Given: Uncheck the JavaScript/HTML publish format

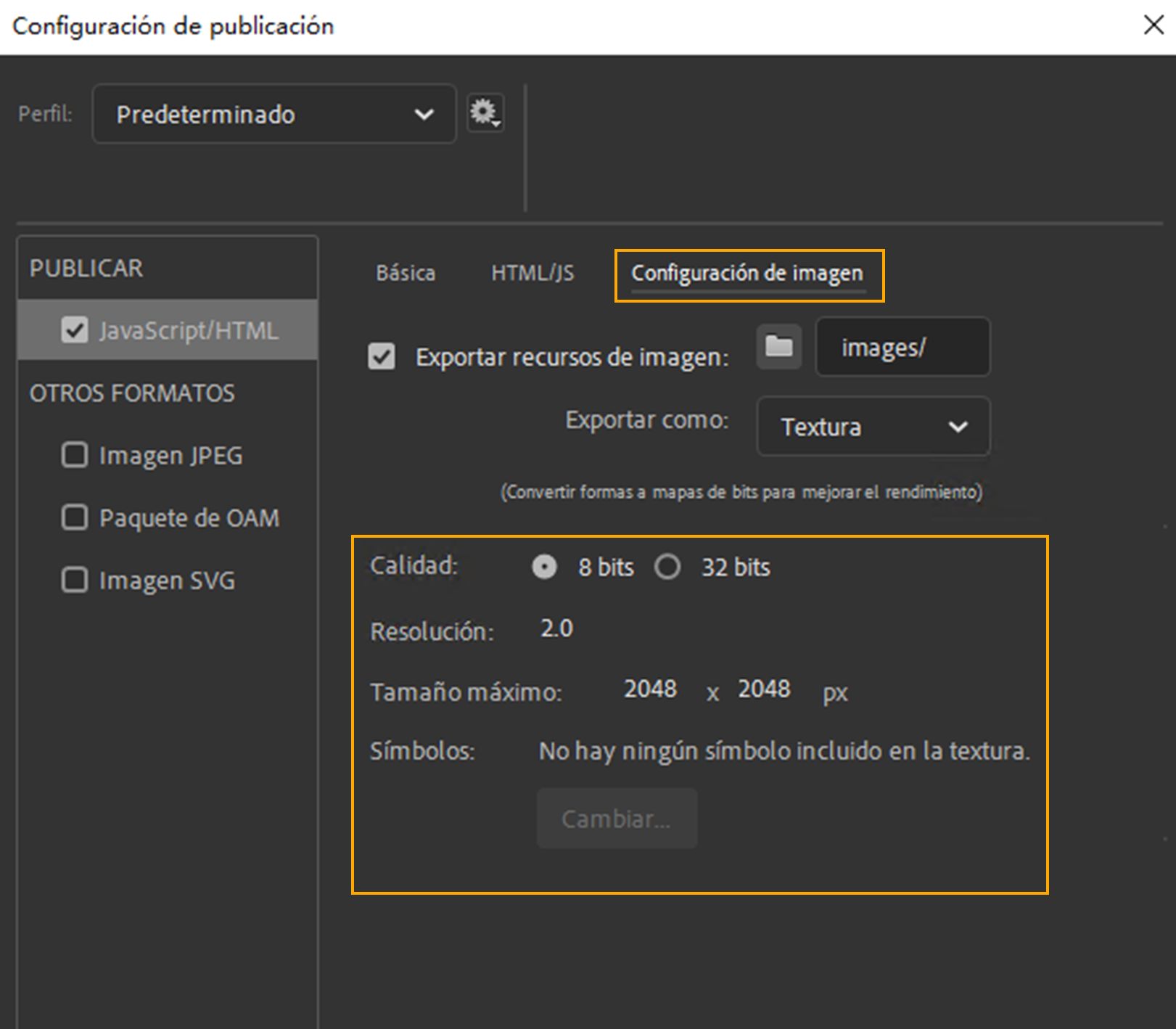Looking at the screenshot, I should 75,330.
